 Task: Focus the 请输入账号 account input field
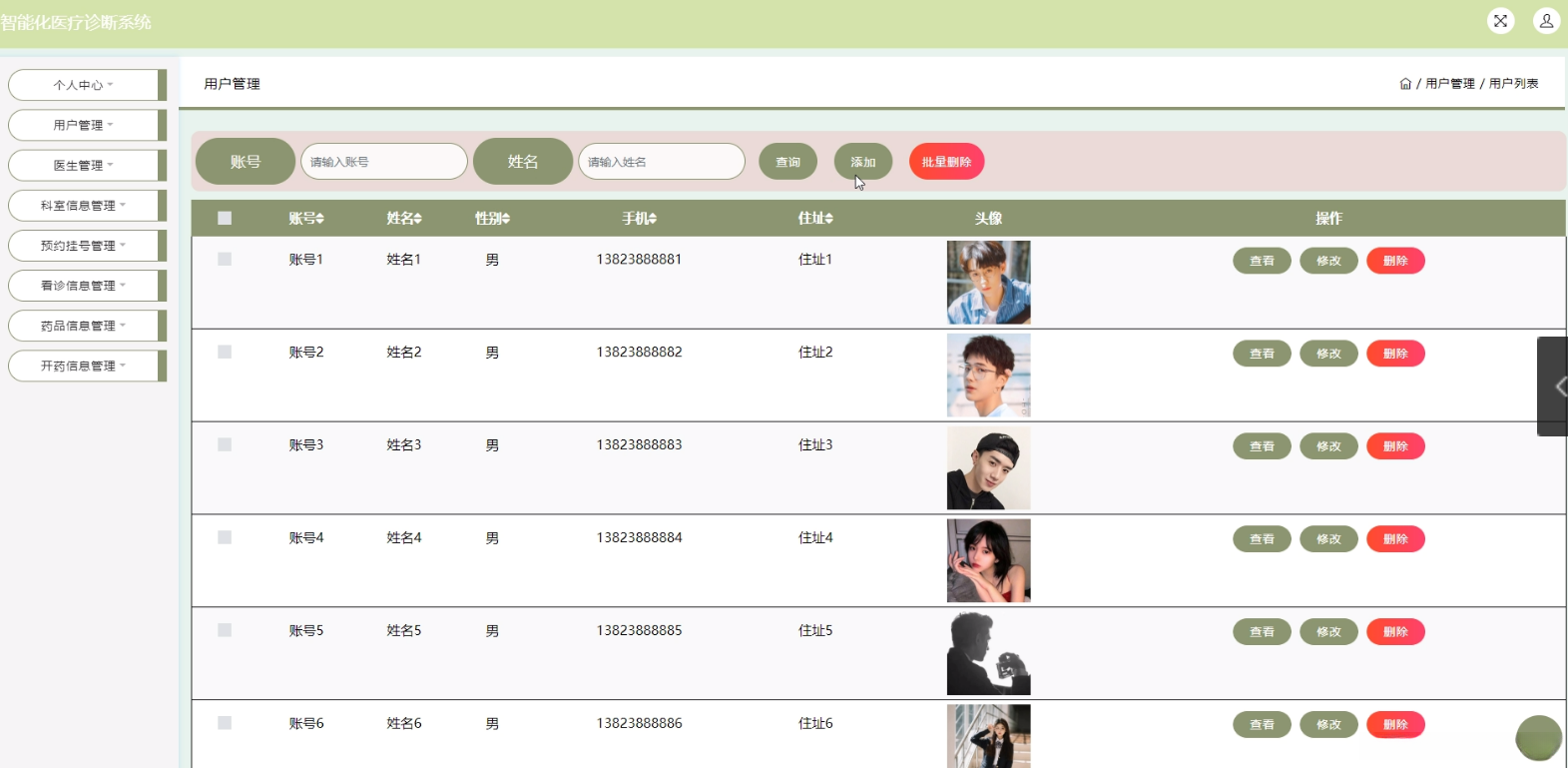coord(384,162)
